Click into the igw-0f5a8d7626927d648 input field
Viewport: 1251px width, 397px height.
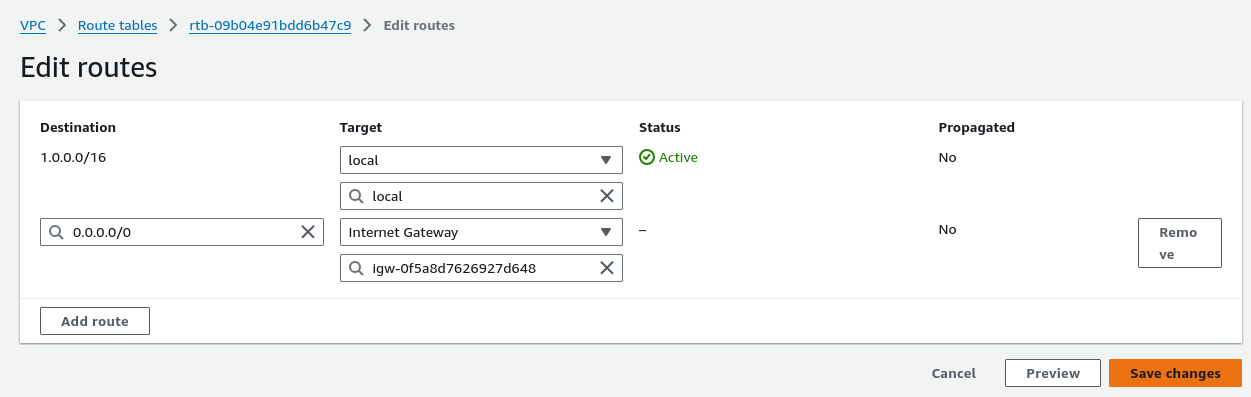click(x=481, y=268)
